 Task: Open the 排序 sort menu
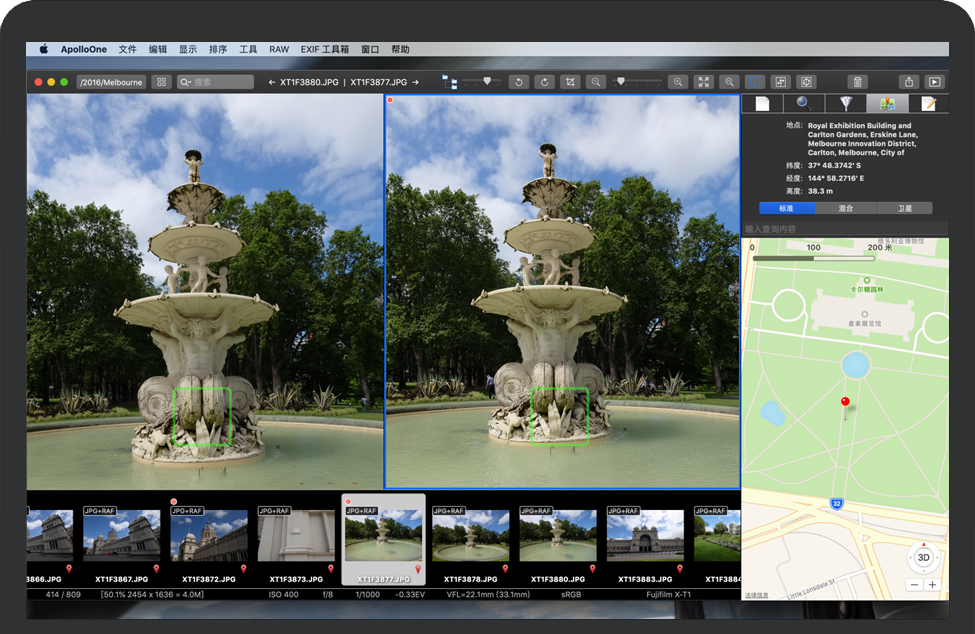218,49
